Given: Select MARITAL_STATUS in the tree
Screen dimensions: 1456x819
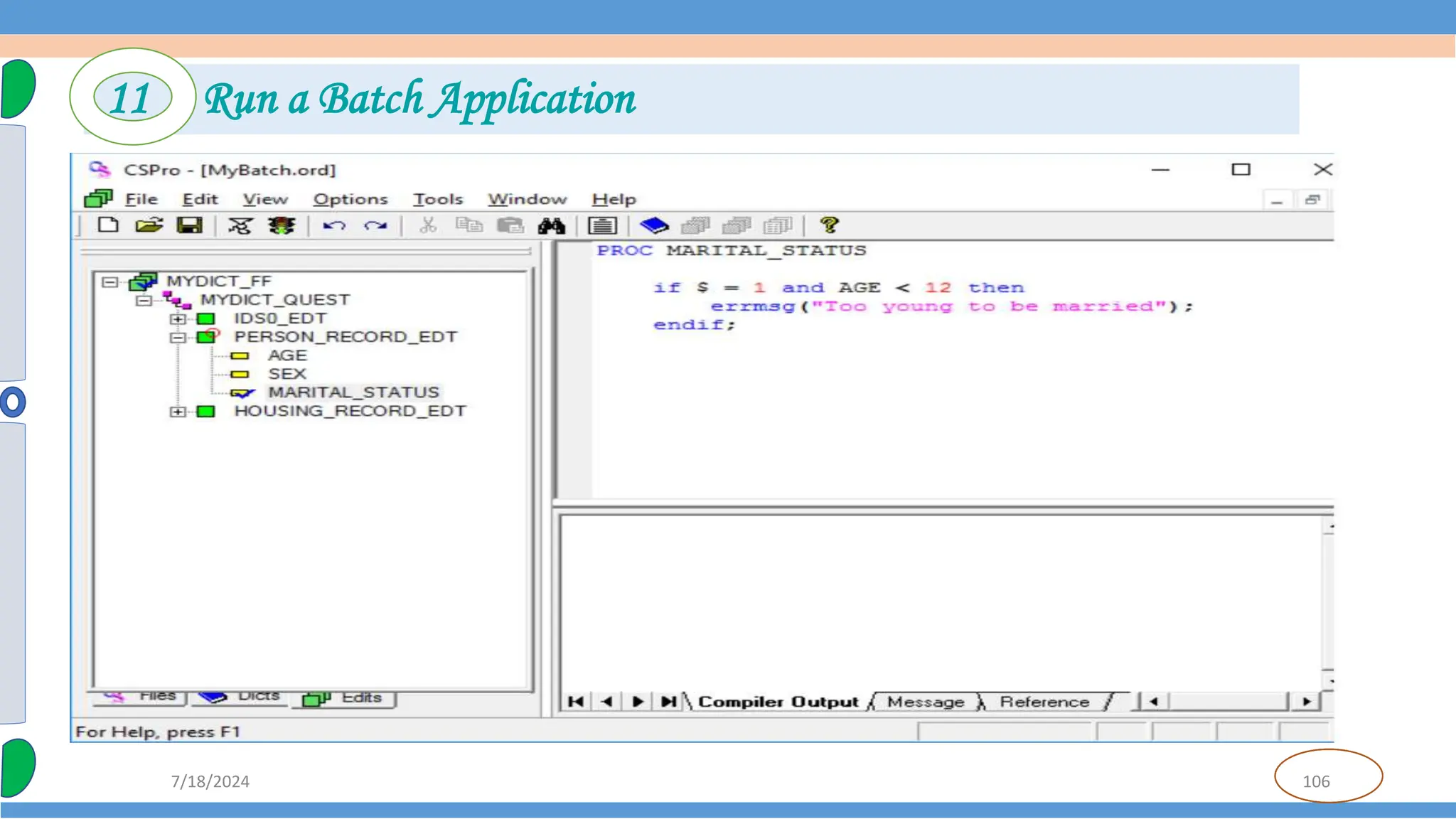Looking at the screenshot, I should click(353, 392).
